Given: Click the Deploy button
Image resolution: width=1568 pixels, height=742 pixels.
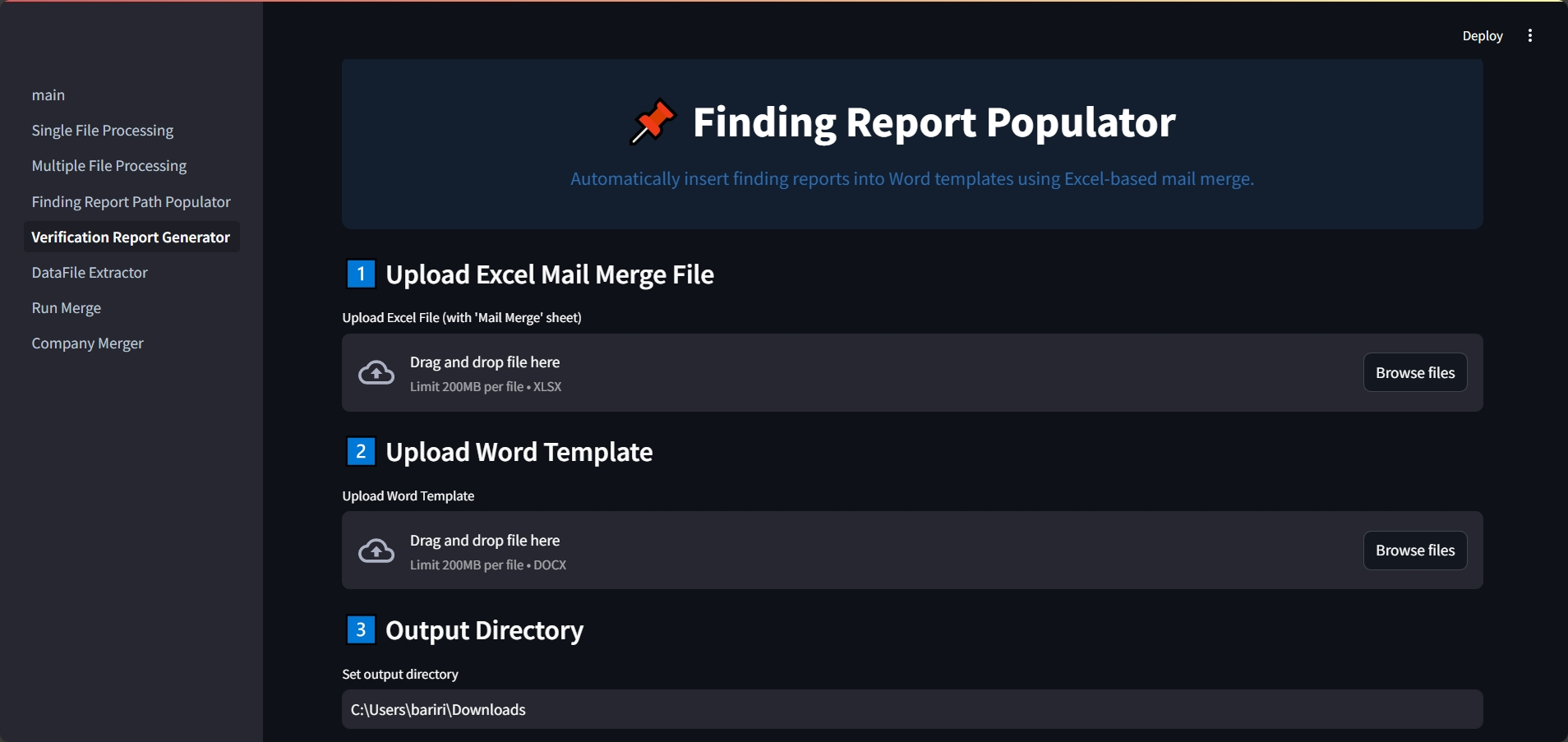Looking at the screenshot, I should (x=1483, y=35).
